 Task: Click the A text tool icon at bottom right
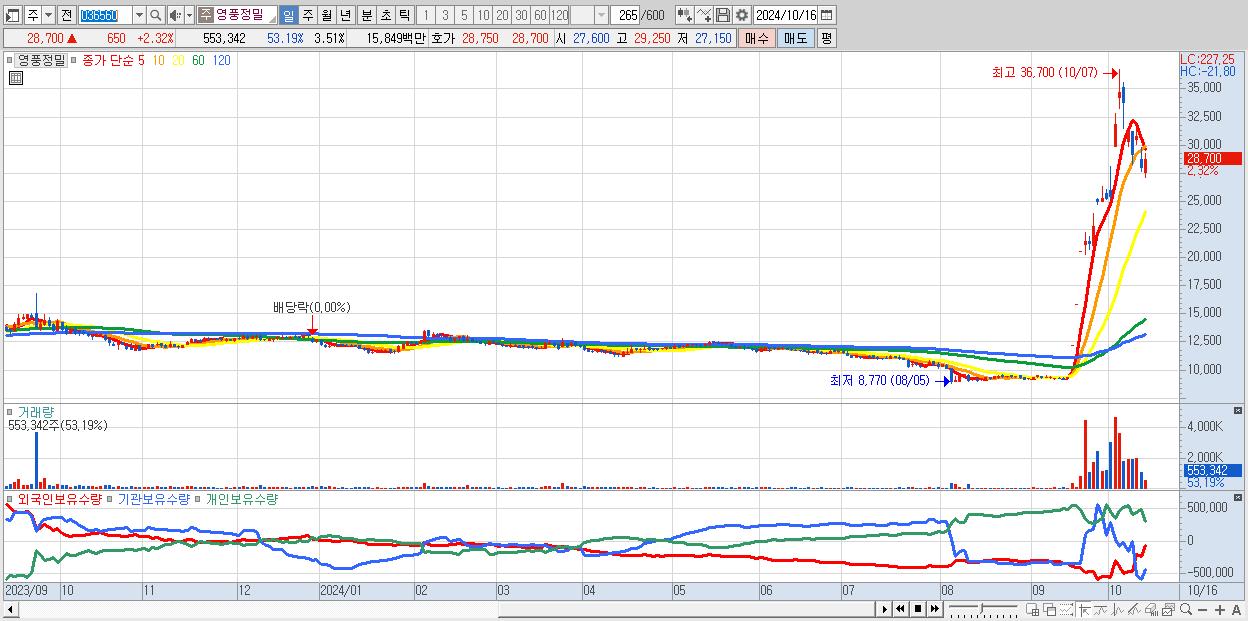[x=1237, y=609]
